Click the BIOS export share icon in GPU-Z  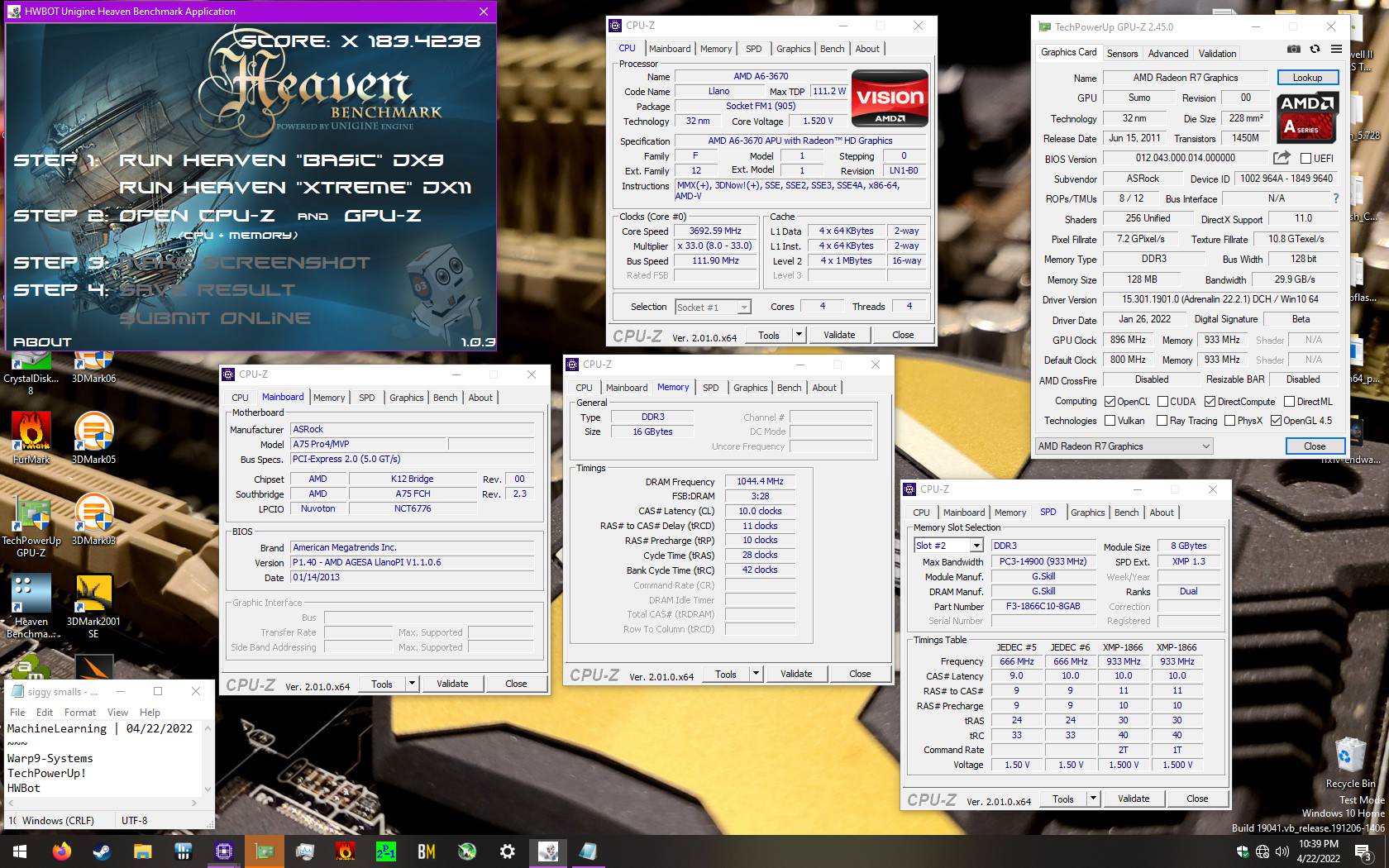(x=1282, y=158)
